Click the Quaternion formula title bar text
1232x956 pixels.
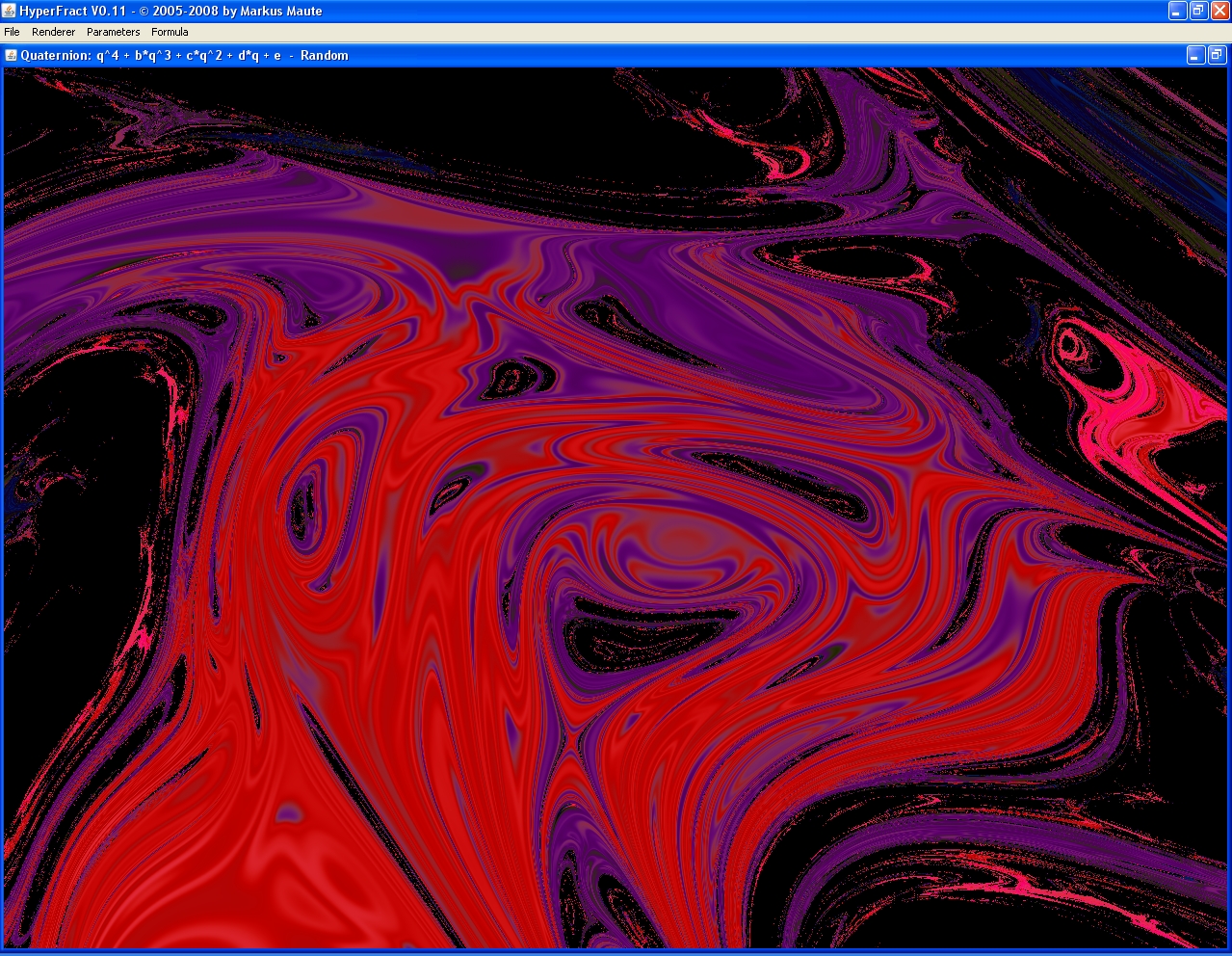click(x=183, y=55)
